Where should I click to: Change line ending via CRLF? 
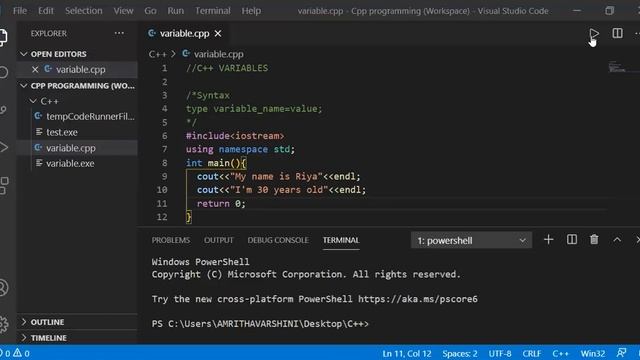click(531, 353)
